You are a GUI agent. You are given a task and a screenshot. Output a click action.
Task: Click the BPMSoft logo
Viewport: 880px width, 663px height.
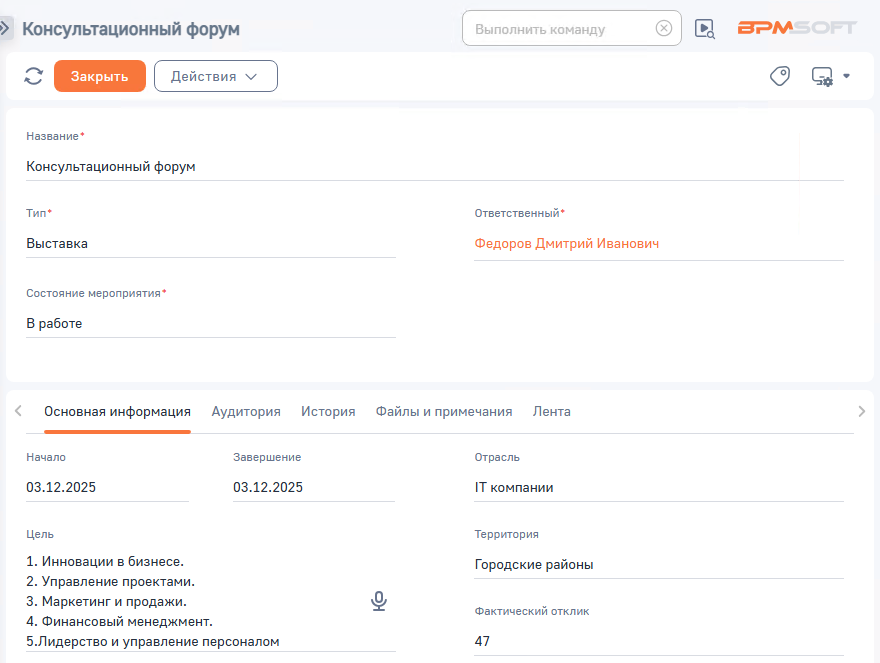click(x=797, y=28)
